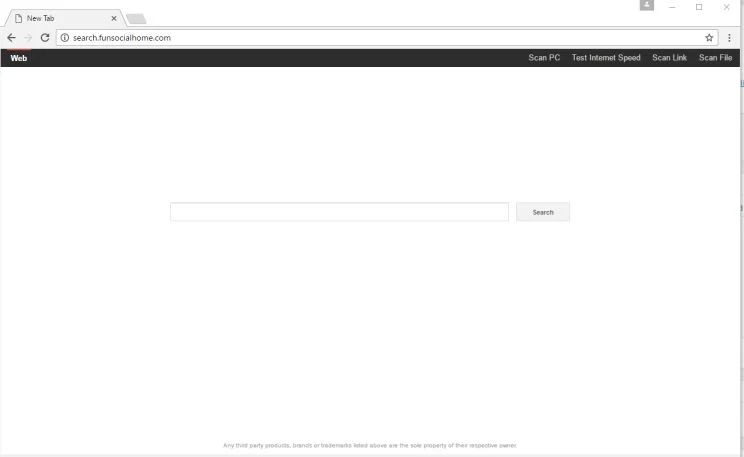744x457 pixels.
Task: View site information icon in address bar
Action: pyautogui.click(x=65, y=37)
